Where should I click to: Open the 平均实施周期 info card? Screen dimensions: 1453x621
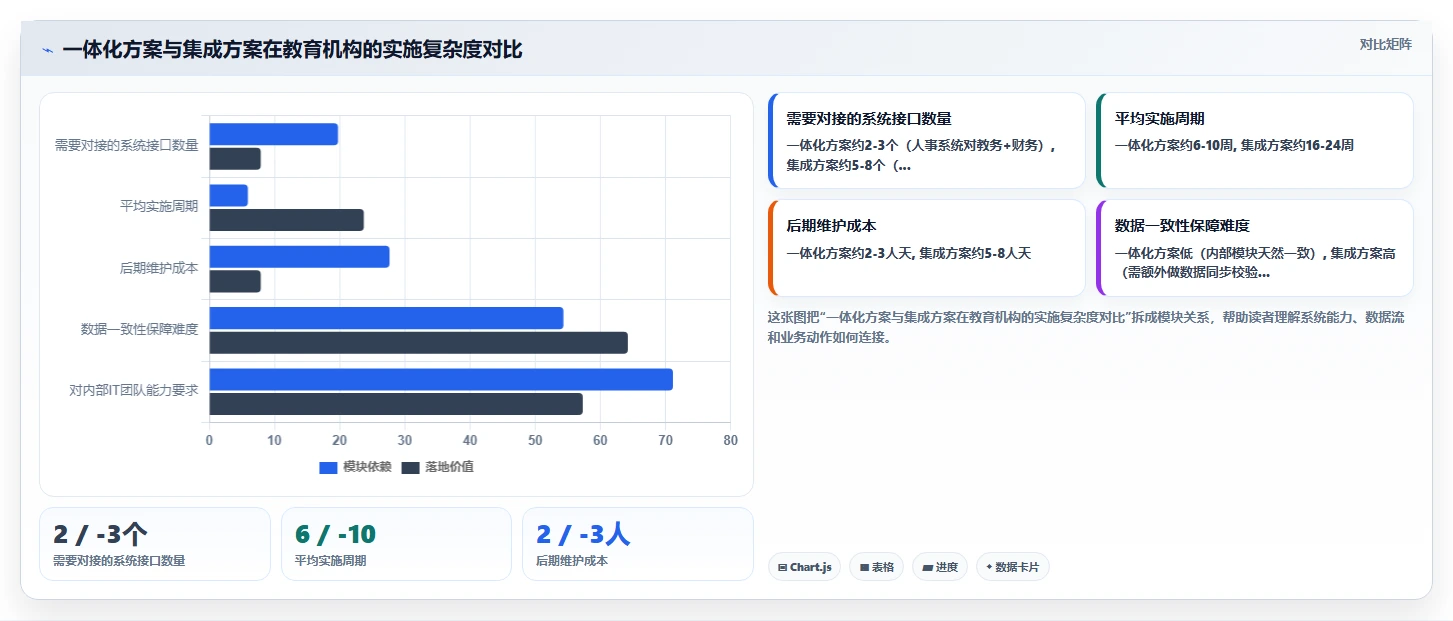[1254, 140]
